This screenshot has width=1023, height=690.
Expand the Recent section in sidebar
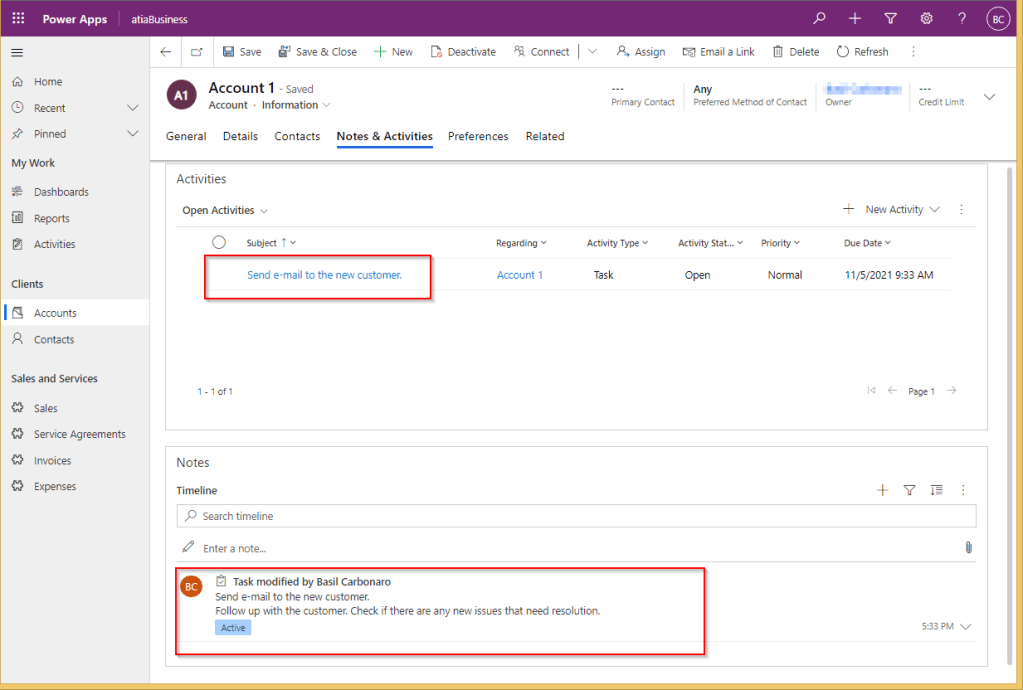click(132, 108)
